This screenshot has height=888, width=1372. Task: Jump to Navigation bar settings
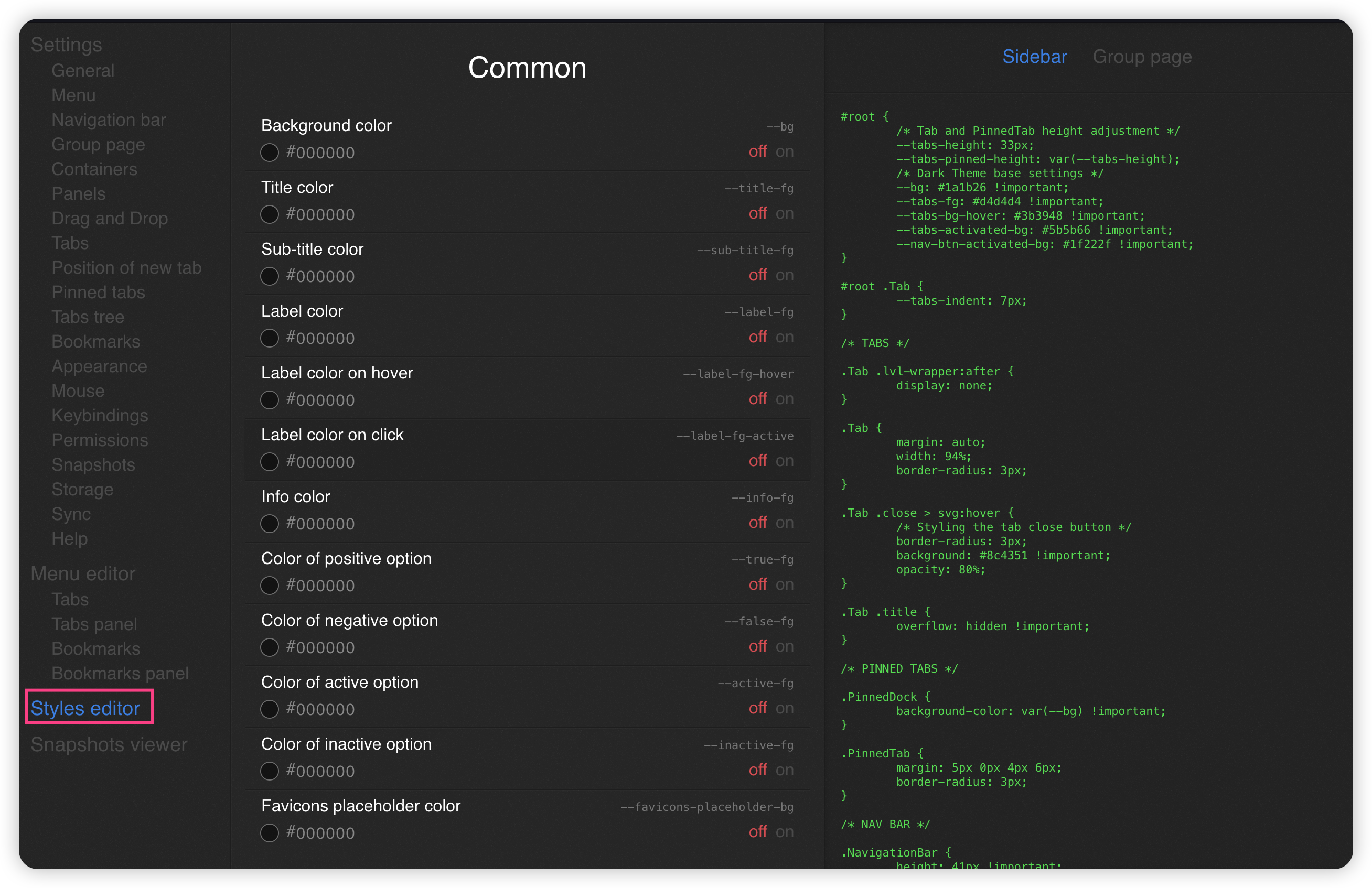(109, 120)
